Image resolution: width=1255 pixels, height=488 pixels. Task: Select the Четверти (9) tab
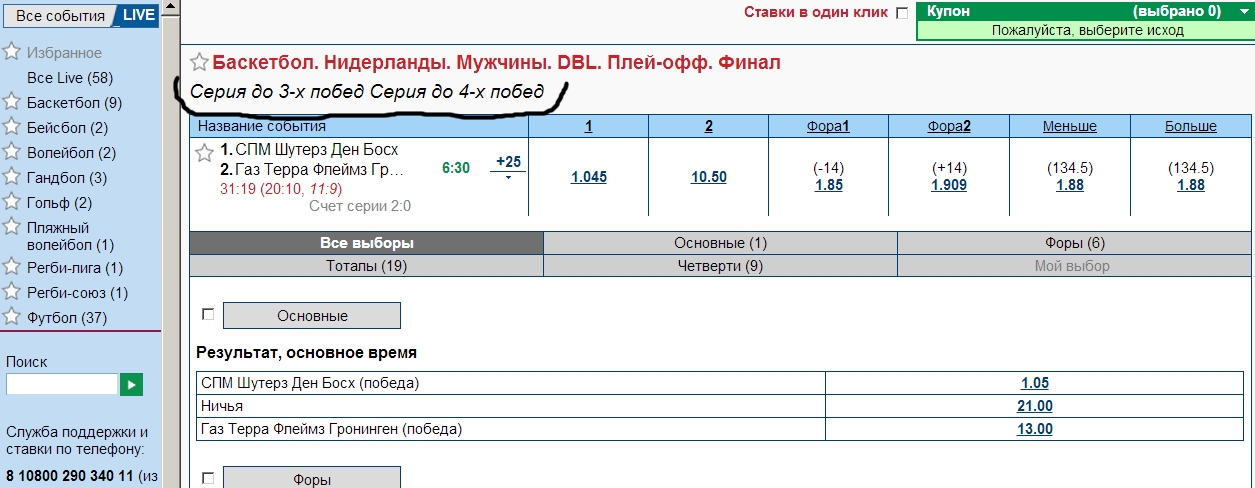[720, 266]
